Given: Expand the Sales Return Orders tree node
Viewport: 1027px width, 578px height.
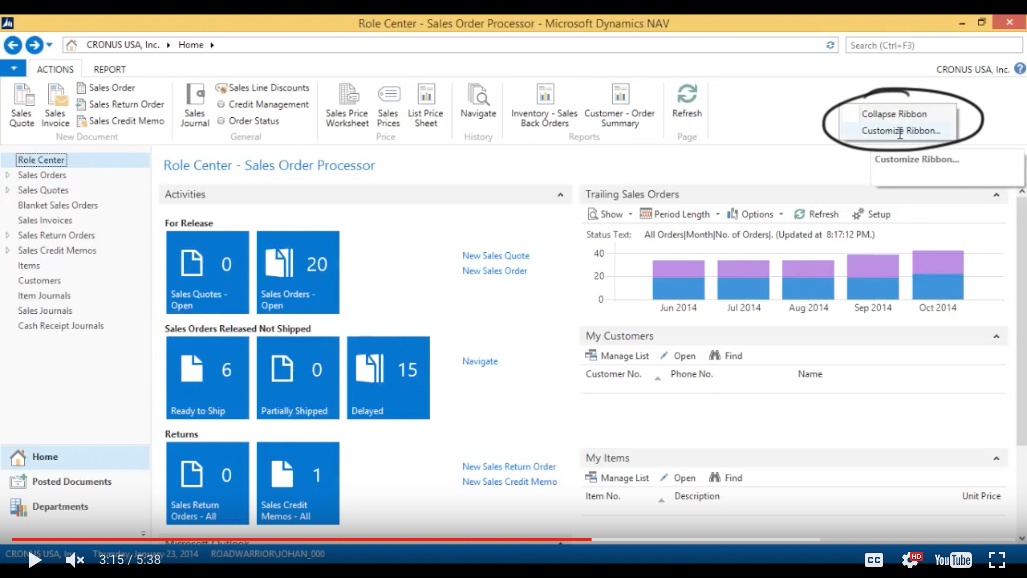Looking at the screenshot, I should [x=8, y=235].
